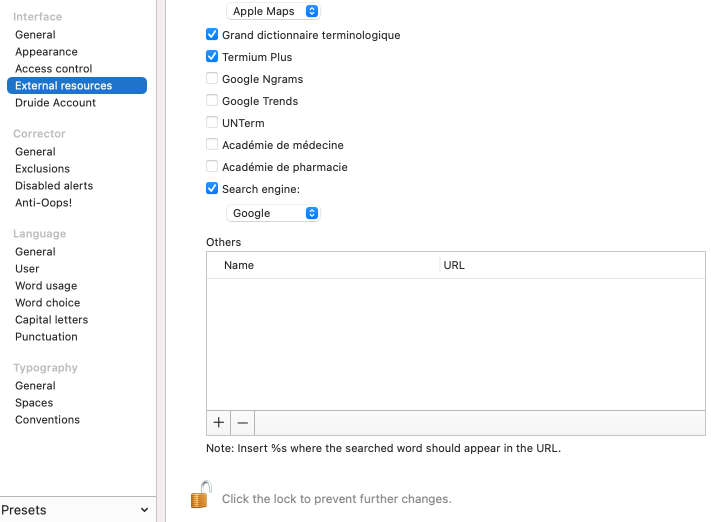Click the lock icon to prevent changes

201,496
